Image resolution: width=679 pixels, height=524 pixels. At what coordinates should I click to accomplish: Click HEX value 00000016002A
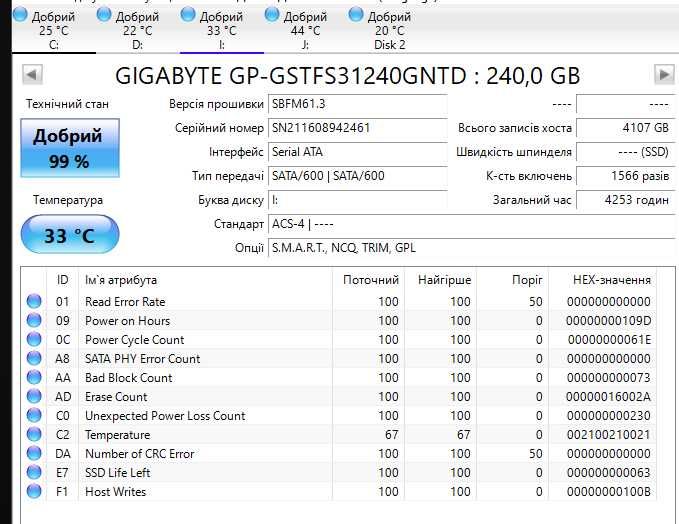(608, 397)
